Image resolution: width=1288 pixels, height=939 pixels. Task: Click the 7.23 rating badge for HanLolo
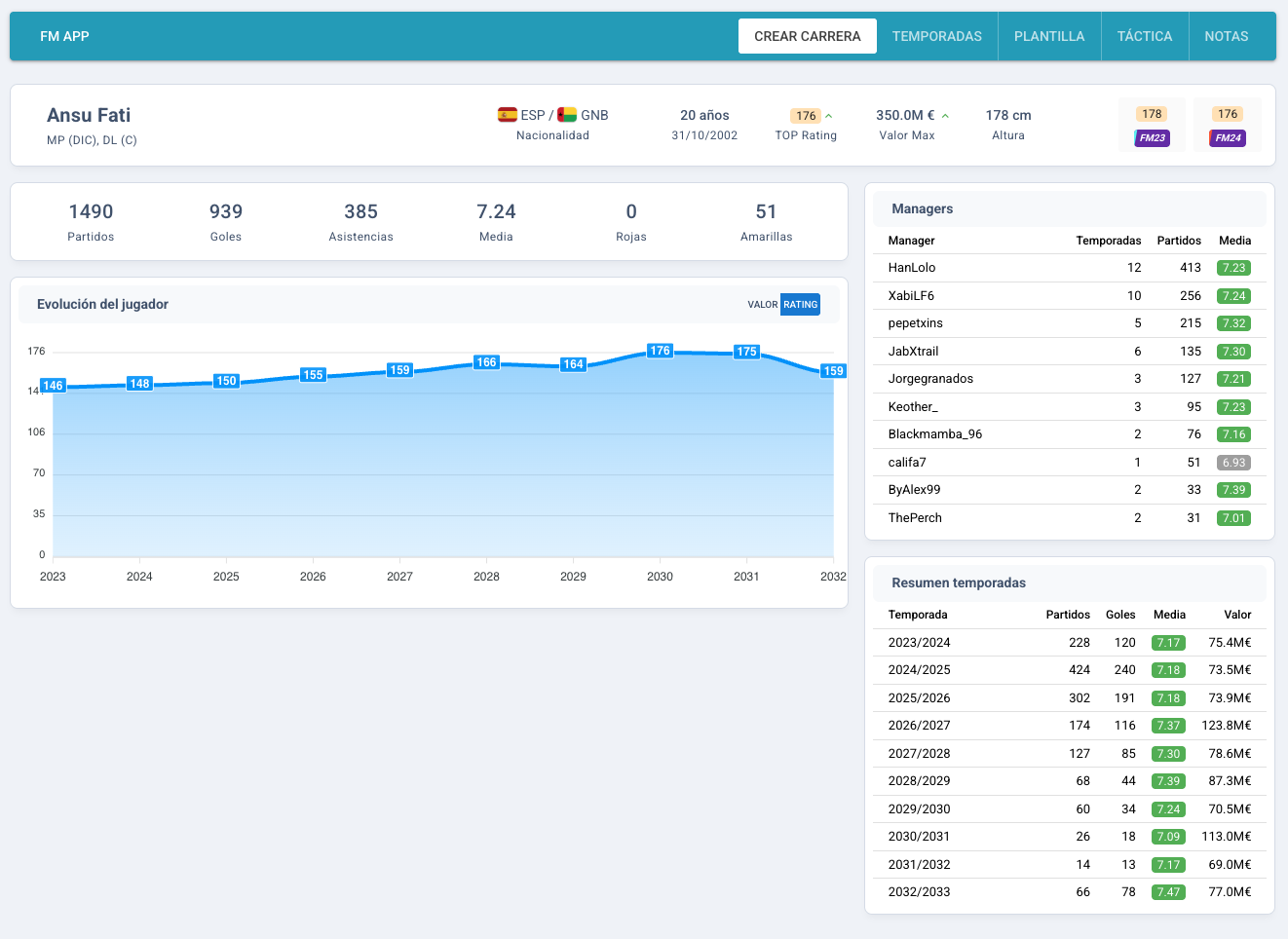click(1233, 268)
